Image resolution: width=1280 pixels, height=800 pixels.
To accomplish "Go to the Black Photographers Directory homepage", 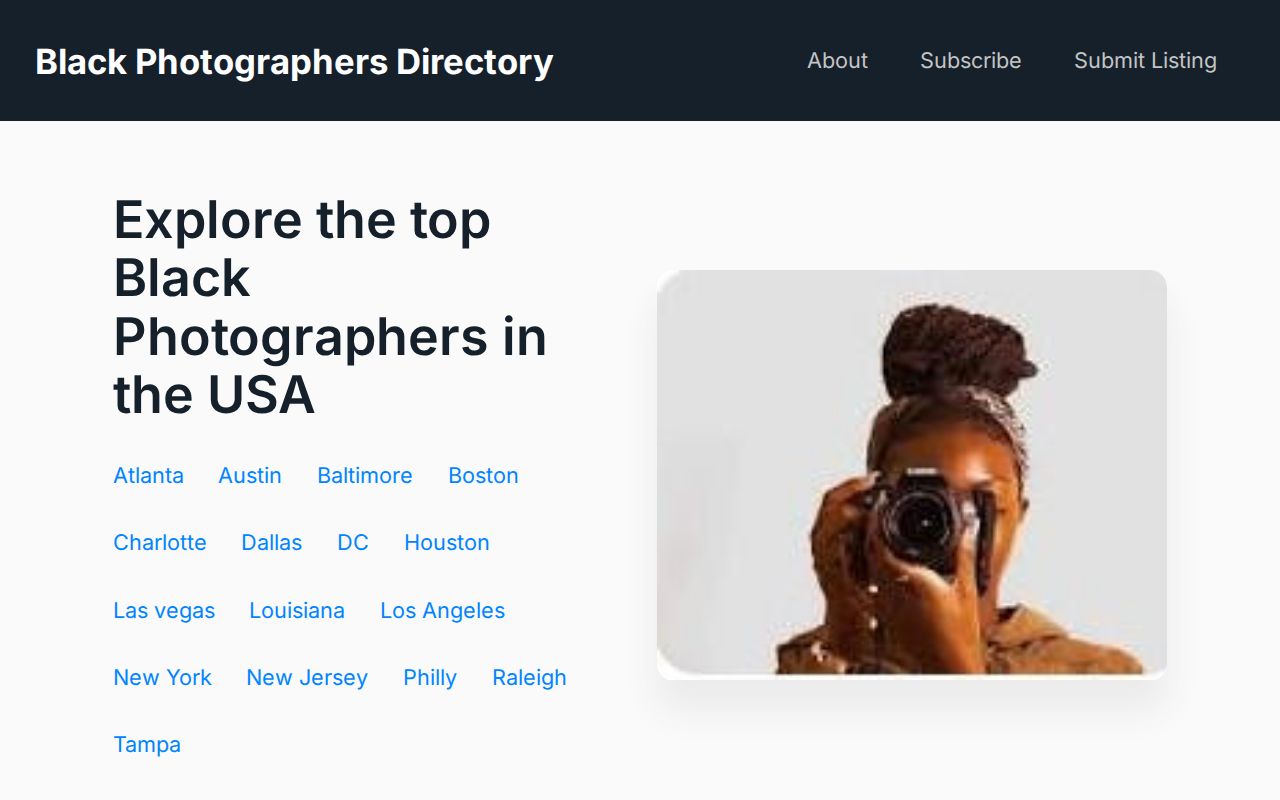I will [x=294, y=61].
